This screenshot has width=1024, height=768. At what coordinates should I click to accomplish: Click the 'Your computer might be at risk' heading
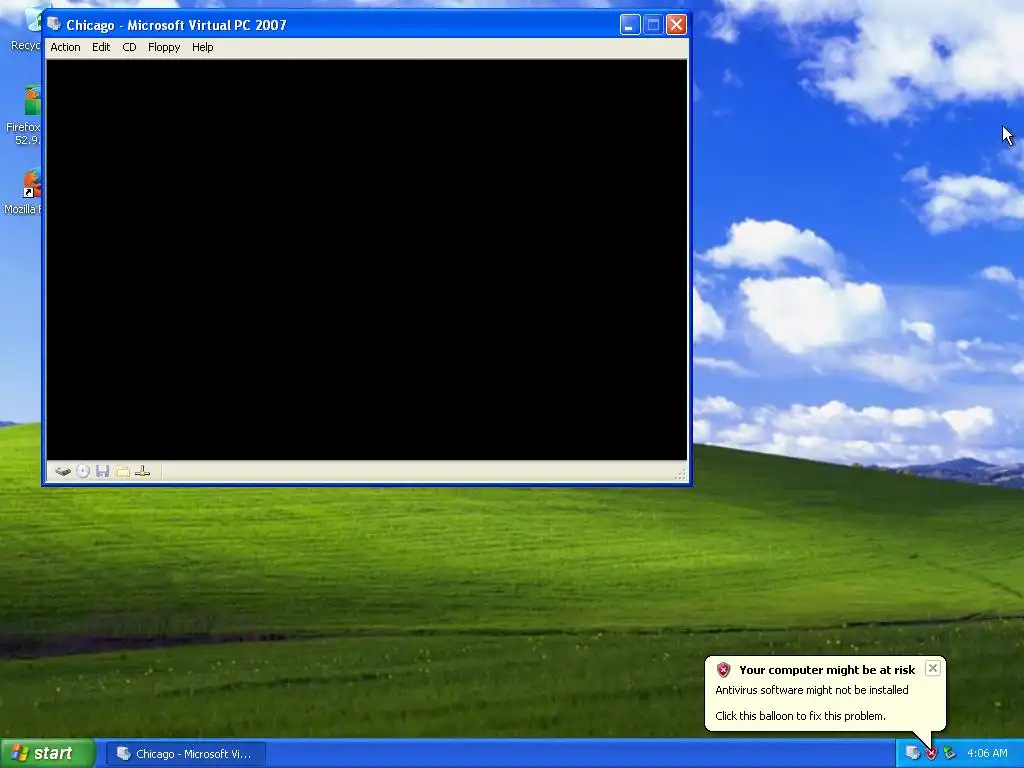click(827, 669)
